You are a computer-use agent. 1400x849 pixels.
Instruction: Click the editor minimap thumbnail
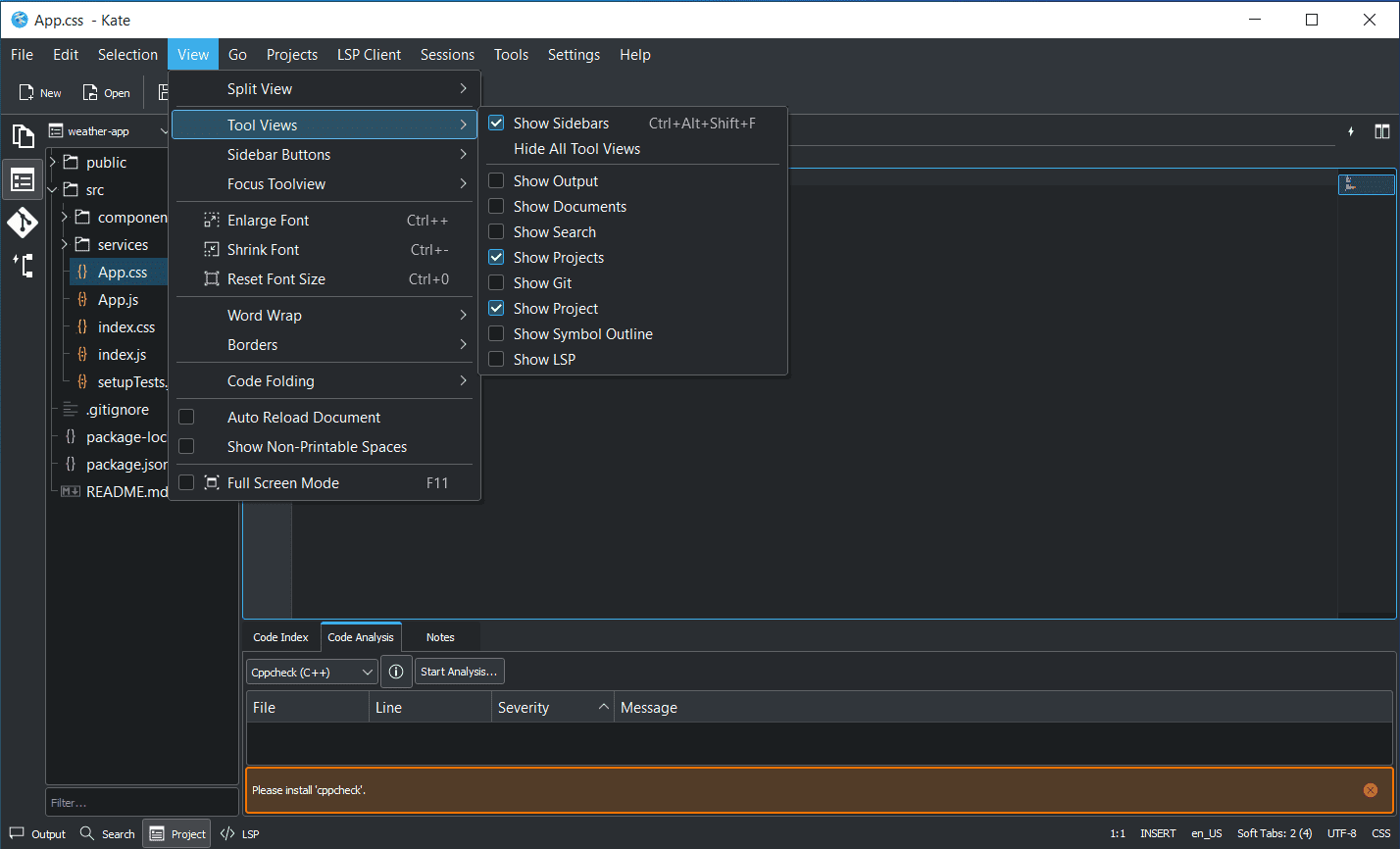pyautogui.click(x=1367, y=184)
